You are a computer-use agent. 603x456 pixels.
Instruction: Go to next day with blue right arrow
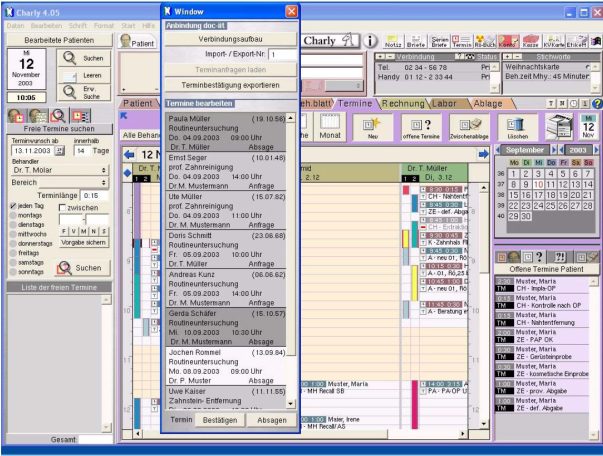[483, 154]
